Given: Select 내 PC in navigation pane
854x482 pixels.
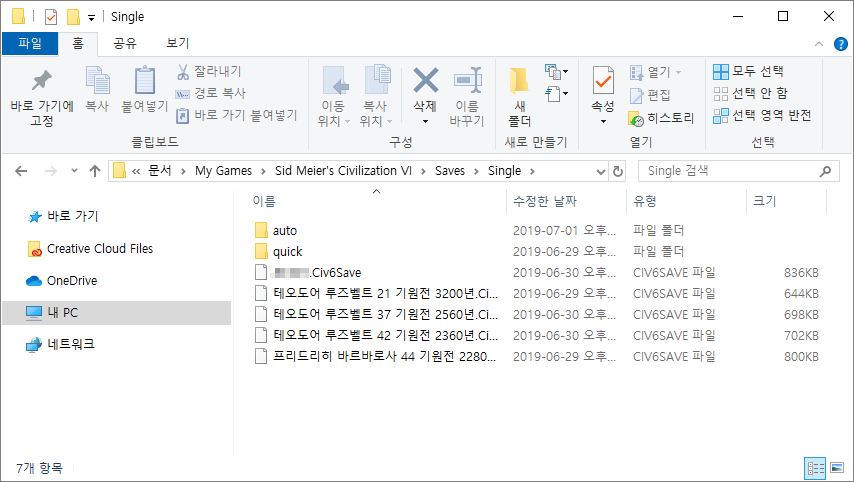Looking at the screenshot, I should 117,313.
